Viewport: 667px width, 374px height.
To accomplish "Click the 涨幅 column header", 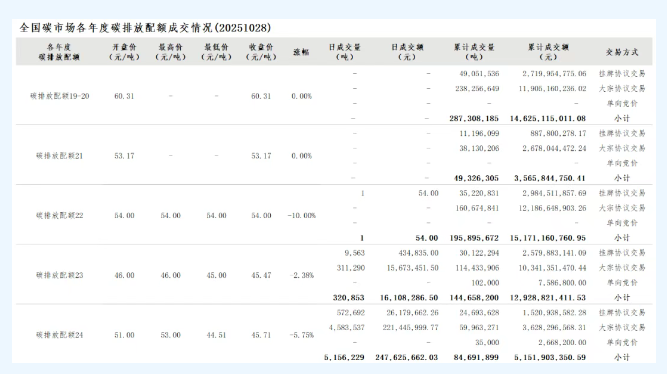I will tap(301, 52).
